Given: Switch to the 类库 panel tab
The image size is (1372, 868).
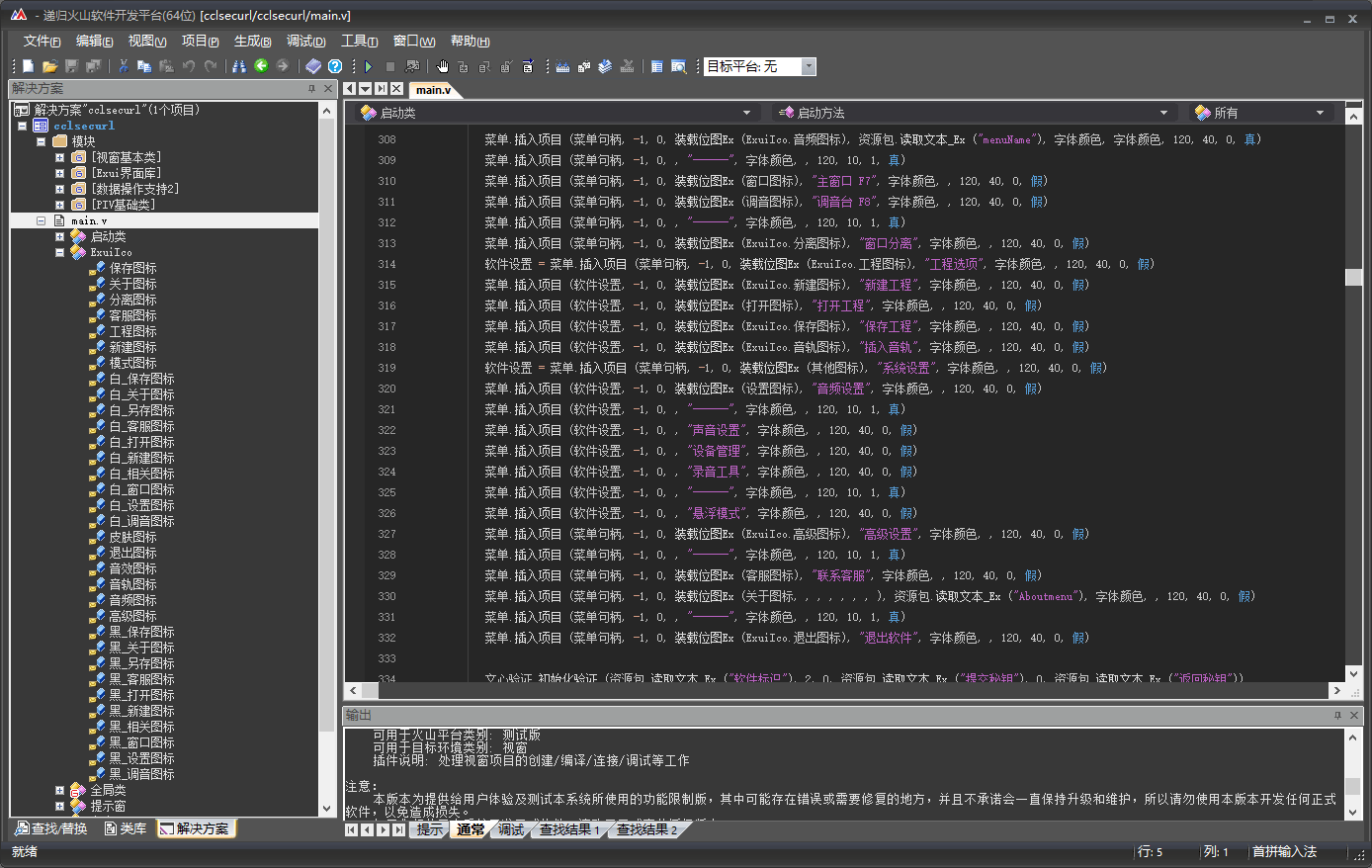Looking at the screenshot, I should tap(125, 828).
